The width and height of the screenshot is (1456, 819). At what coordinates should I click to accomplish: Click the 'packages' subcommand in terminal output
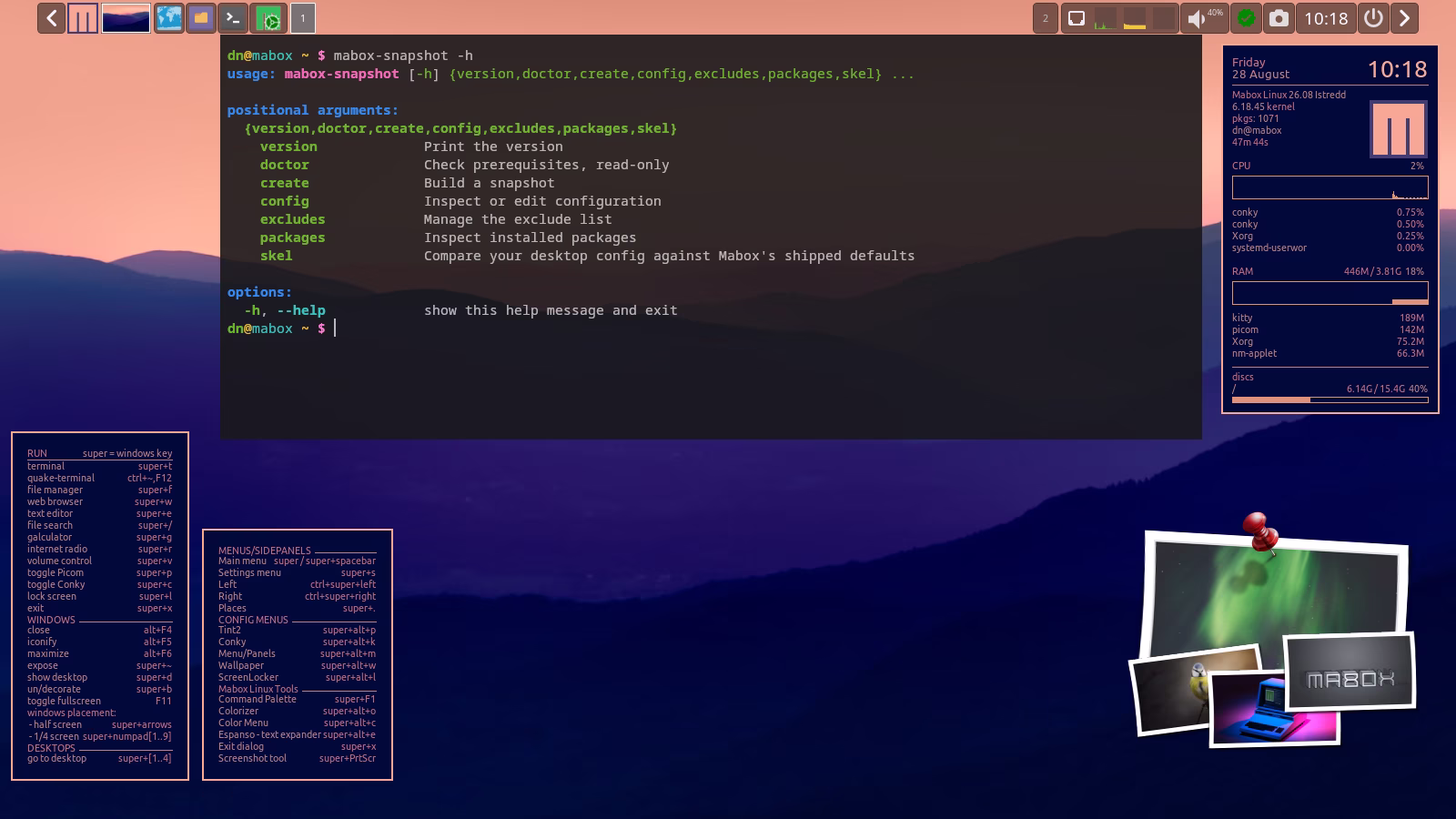click(x=292, y=238)
